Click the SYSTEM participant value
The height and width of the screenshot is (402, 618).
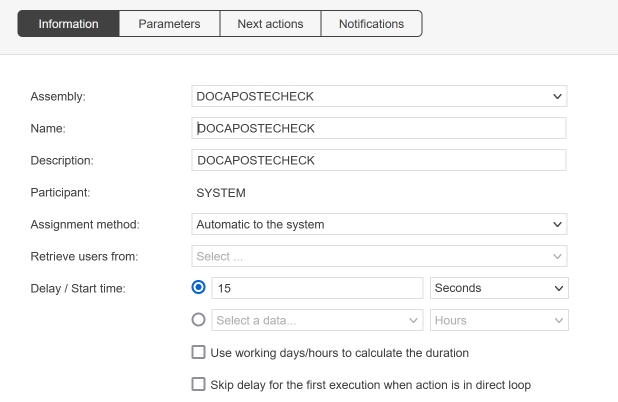click(x=220, y=193)
